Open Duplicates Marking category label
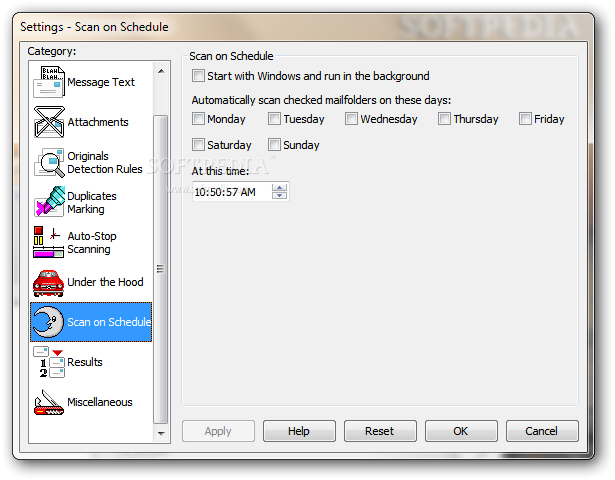Viewport: 615px width, 480px height. click(92, 202)
